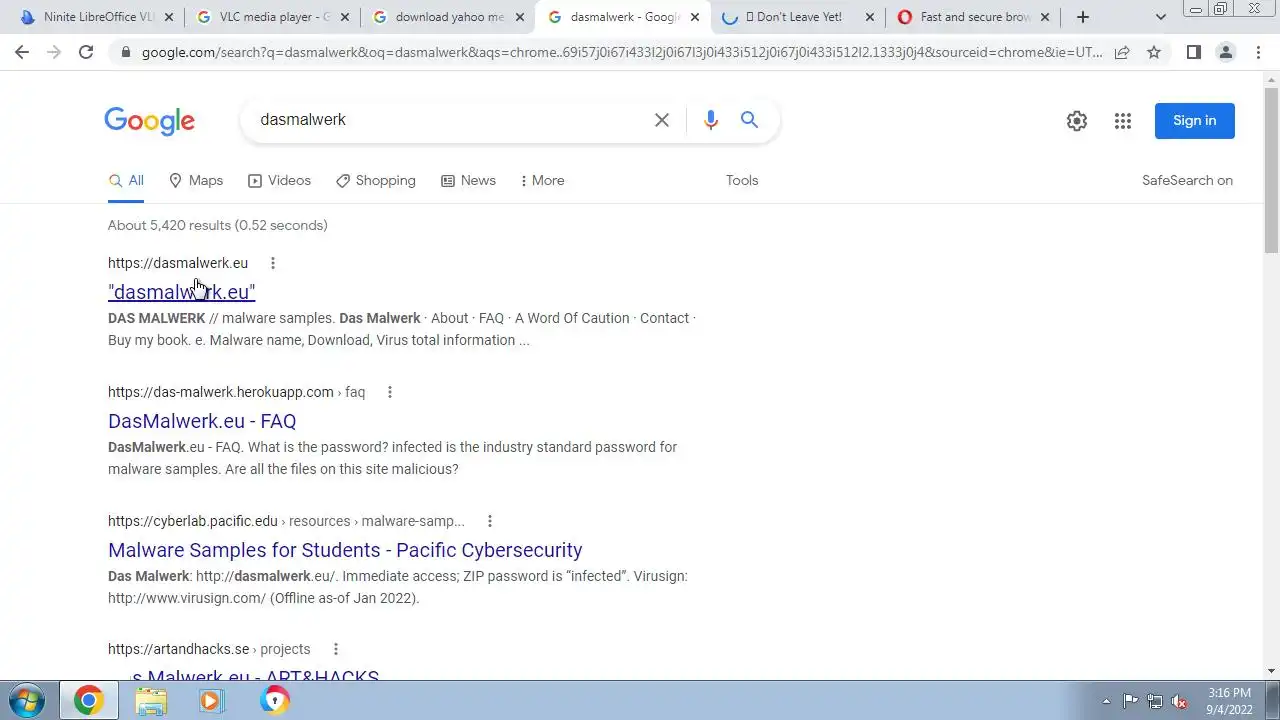Share this page from address bar
The height and width of the screenshot is (720, 1280).
point(1122,52)
